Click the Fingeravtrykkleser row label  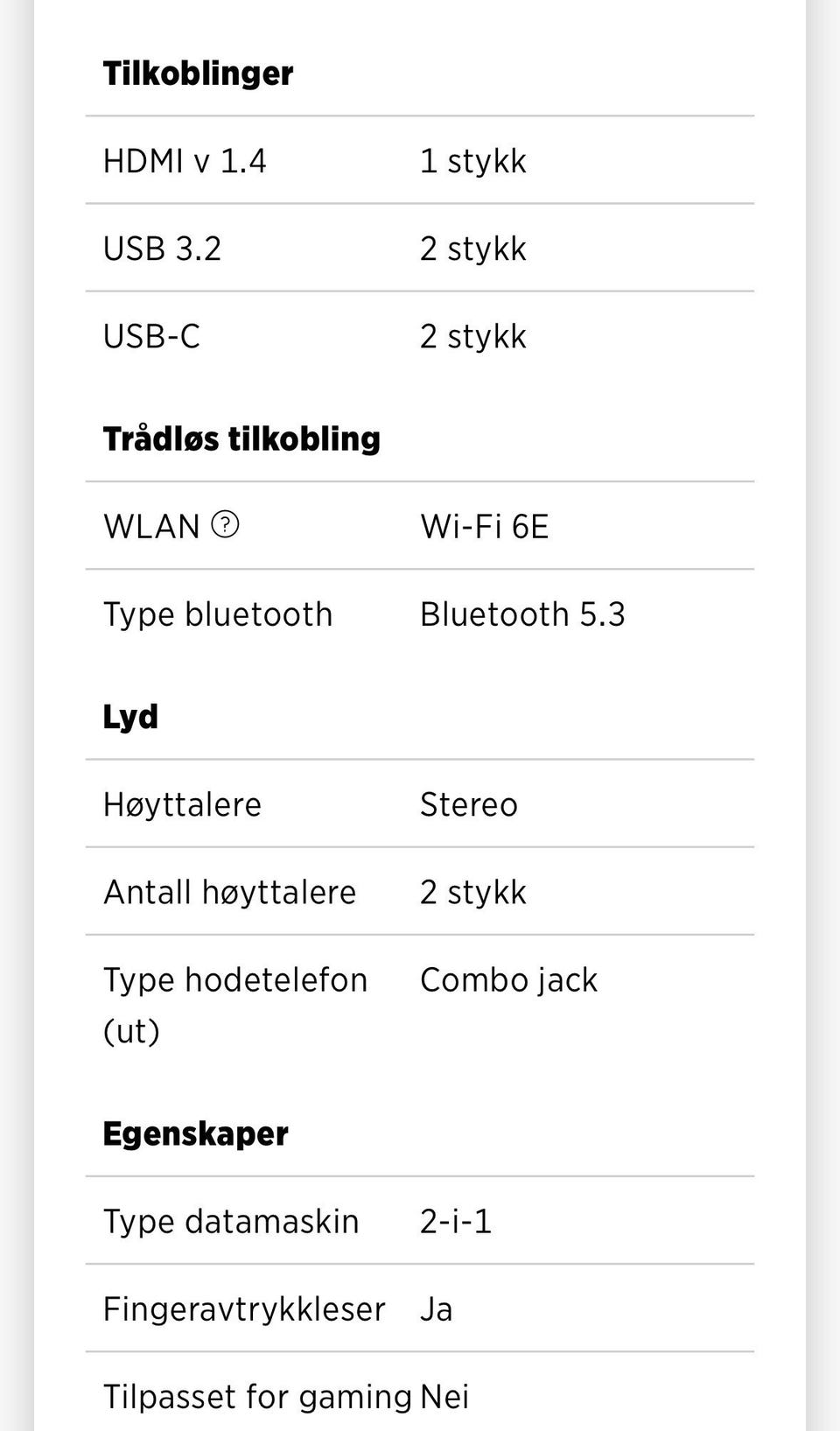[244, 1309]
